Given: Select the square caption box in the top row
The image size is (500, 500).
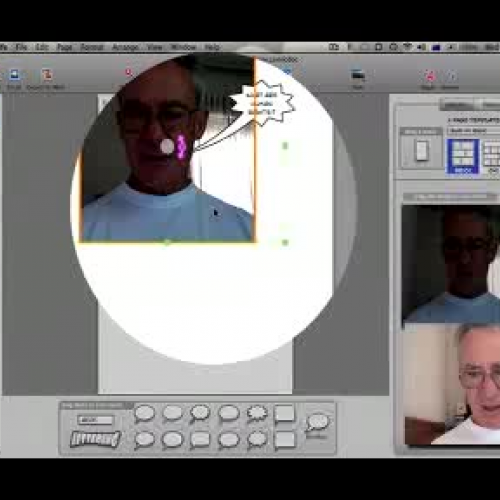Looking at the screenshot, I should 284,414.
